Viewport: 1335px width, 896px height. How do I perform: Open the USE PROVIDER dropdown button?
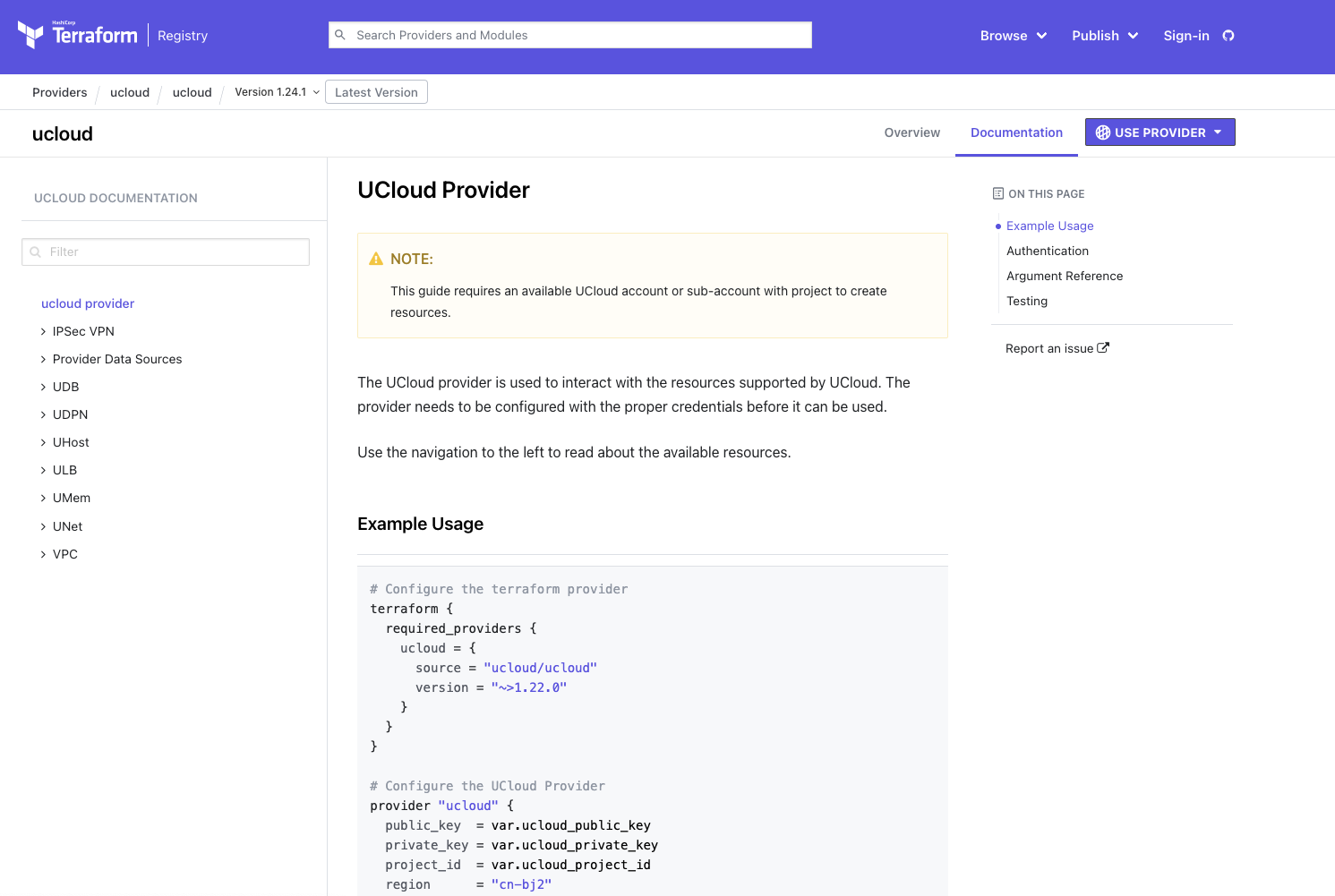1160,132
